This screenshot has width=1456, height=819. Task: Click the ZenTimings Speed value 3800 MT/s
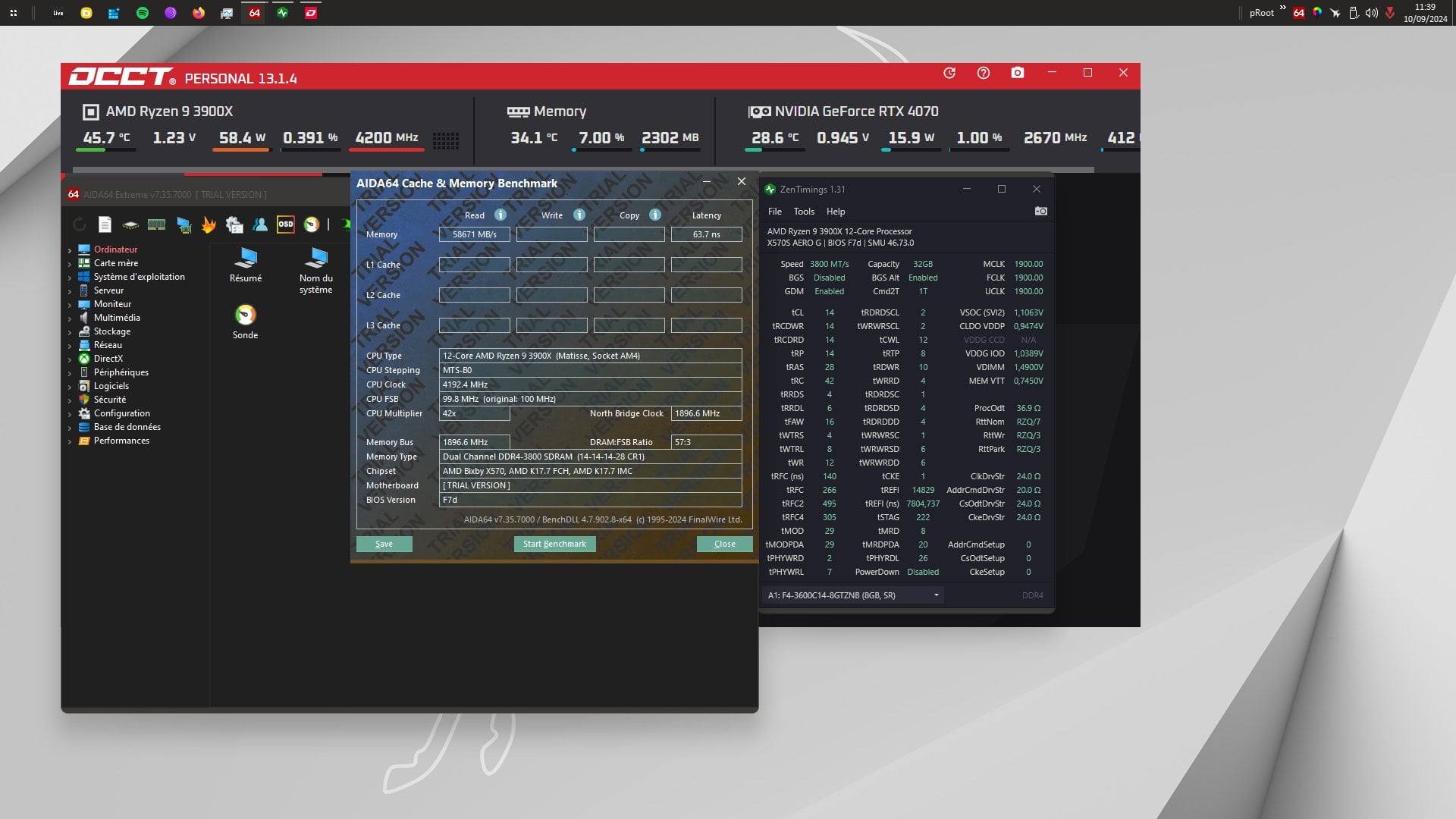830,264
